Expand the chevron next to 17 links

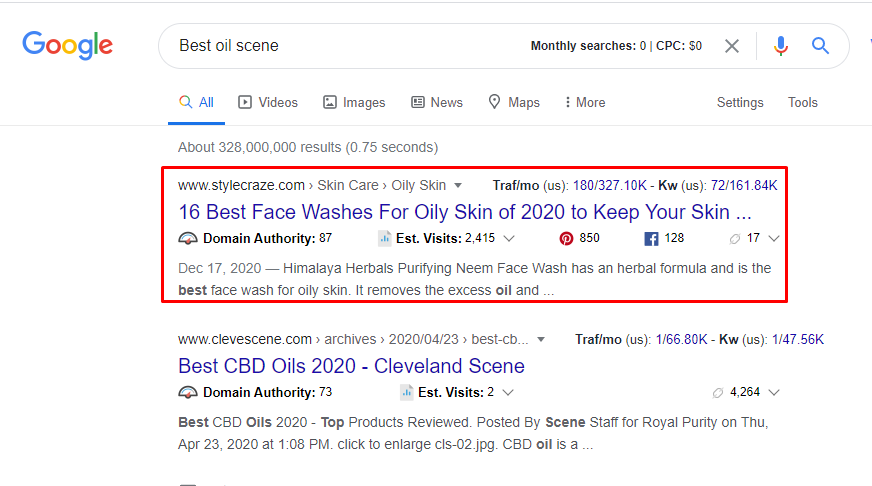tap(773, 239)
